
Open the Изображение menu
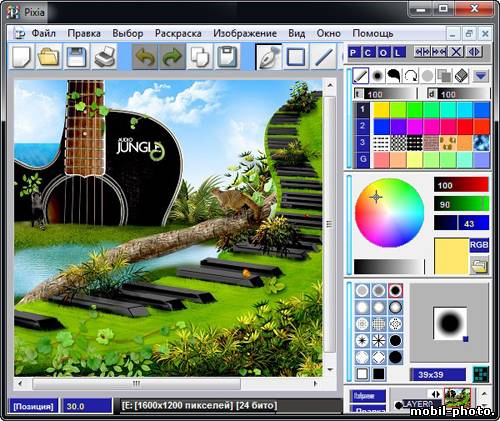point(245,33)
